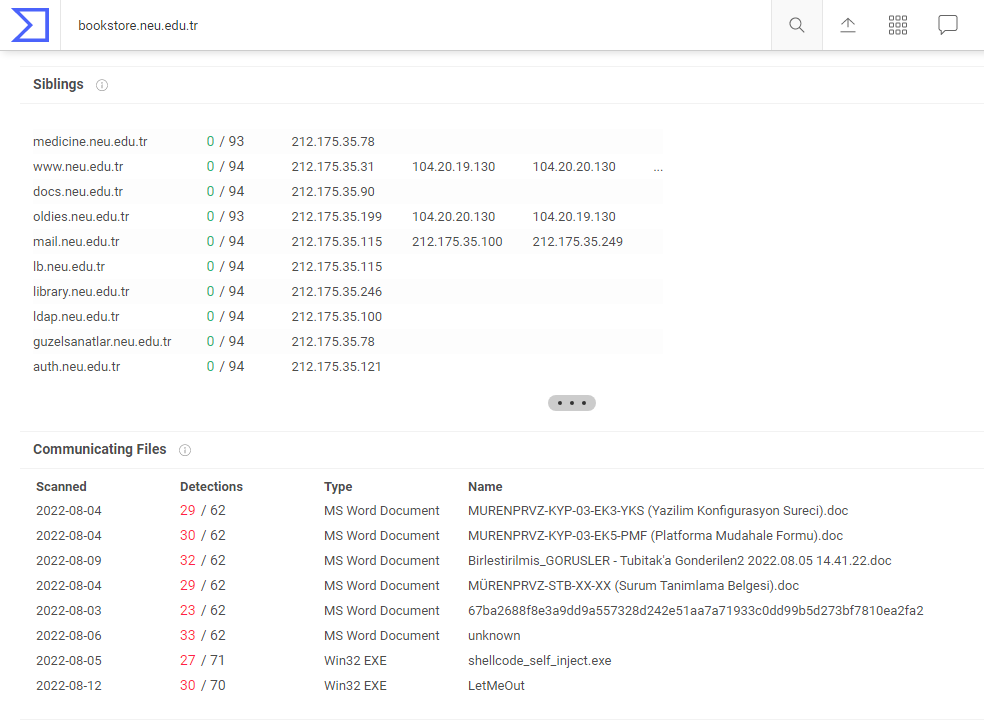Expand extra IPs ellipsis on www.neu.edu.tr row
984x725 pixels.
[x=658, y=168]
